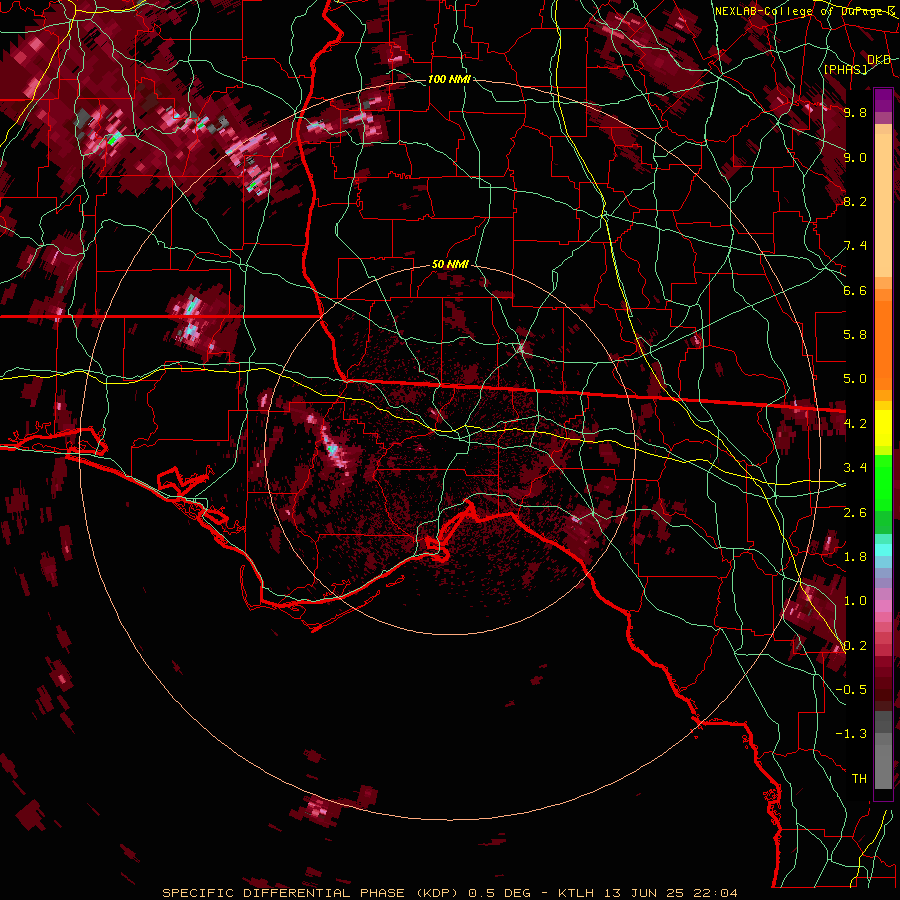This screenshot has width=900, height=900.
Task: Click the "TH" threshold label on scale
Action: click(859, 779)
